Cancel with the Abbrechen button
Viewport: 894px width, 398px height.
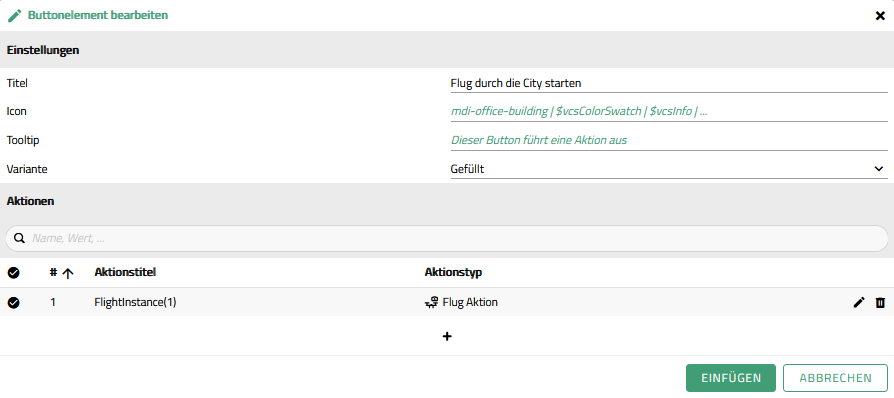click(835, 378)
